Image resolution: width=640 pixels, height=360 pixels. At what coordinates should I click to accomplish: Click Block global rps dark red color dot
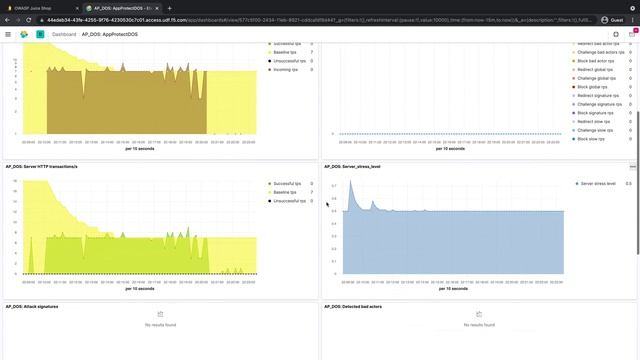click(573, 87)
